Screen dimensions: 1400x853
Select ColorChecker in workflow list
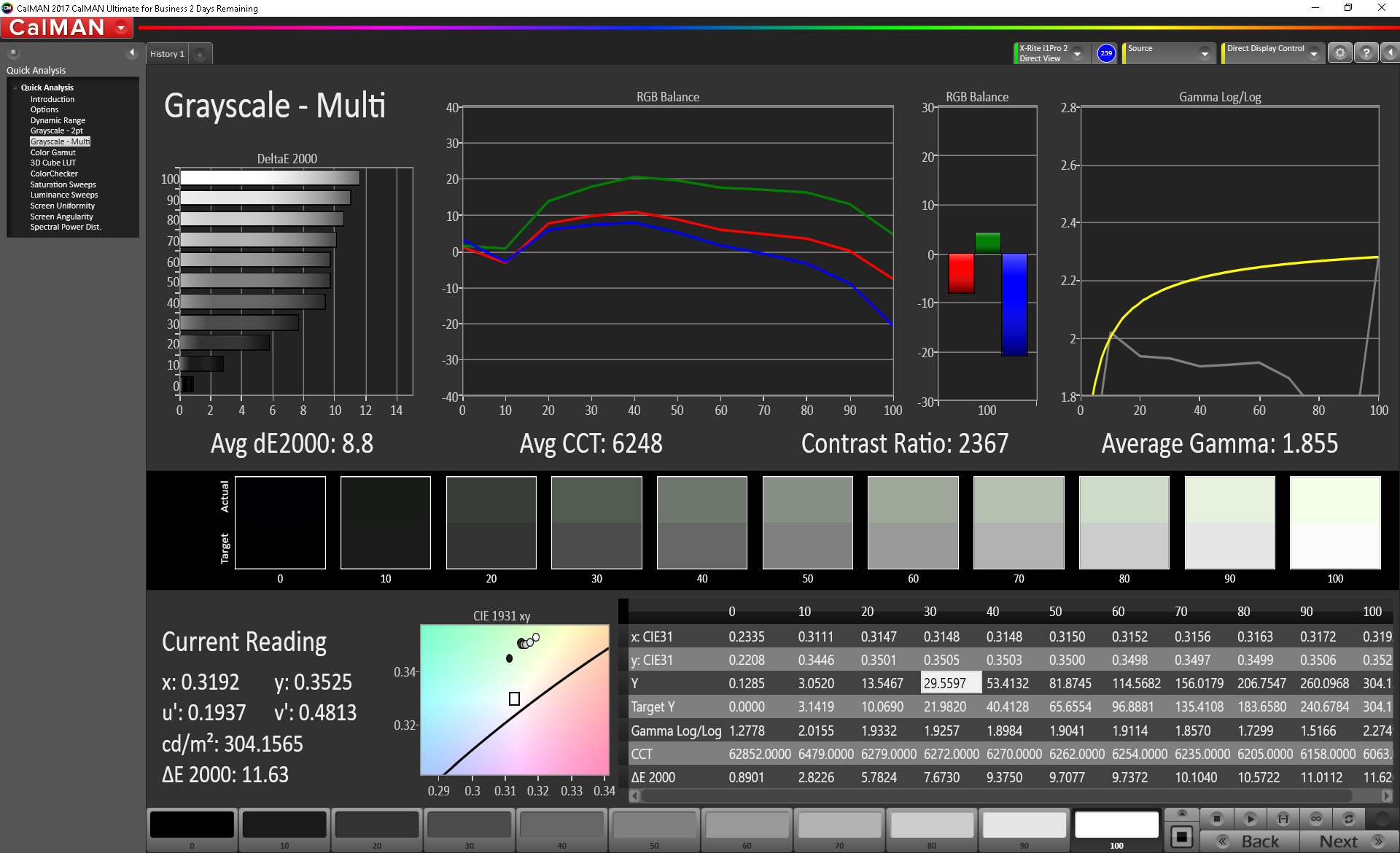[54, 174]
